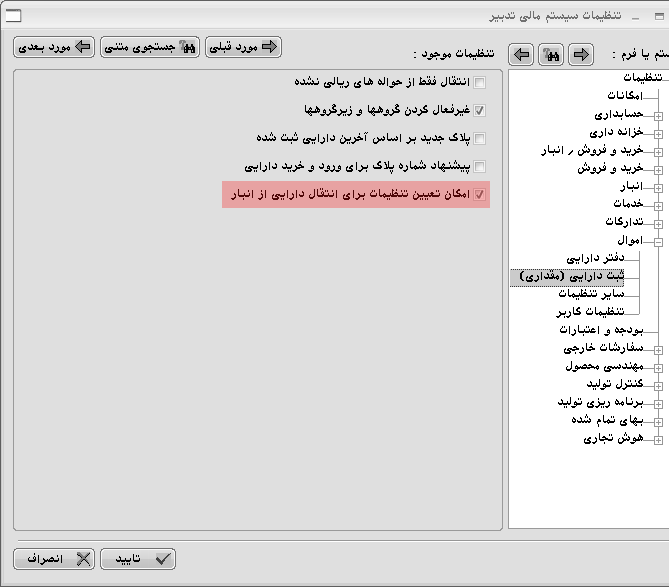Expand the خزانه داری tree node
This screenshot has width=669, height=587.
point(658,132)
